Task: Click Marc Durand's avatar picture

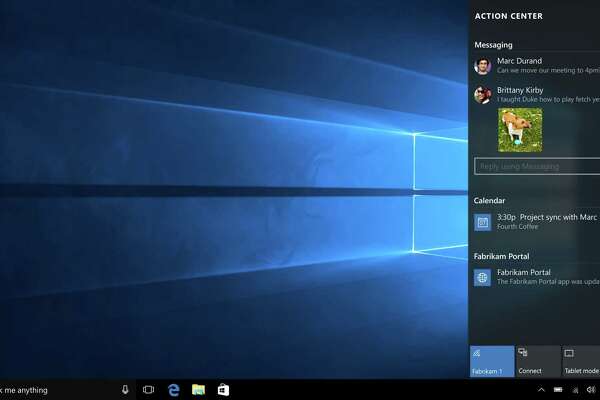Action: 483,66
